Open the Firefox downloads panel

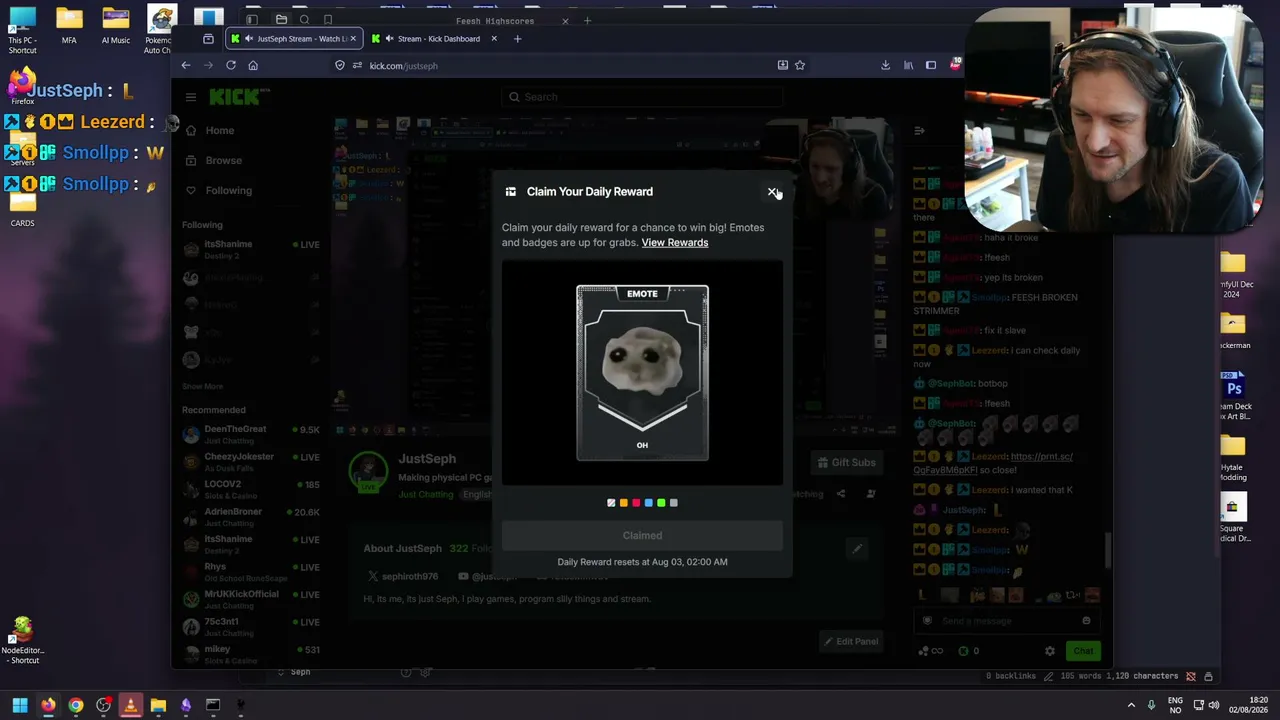click(885, 65)
